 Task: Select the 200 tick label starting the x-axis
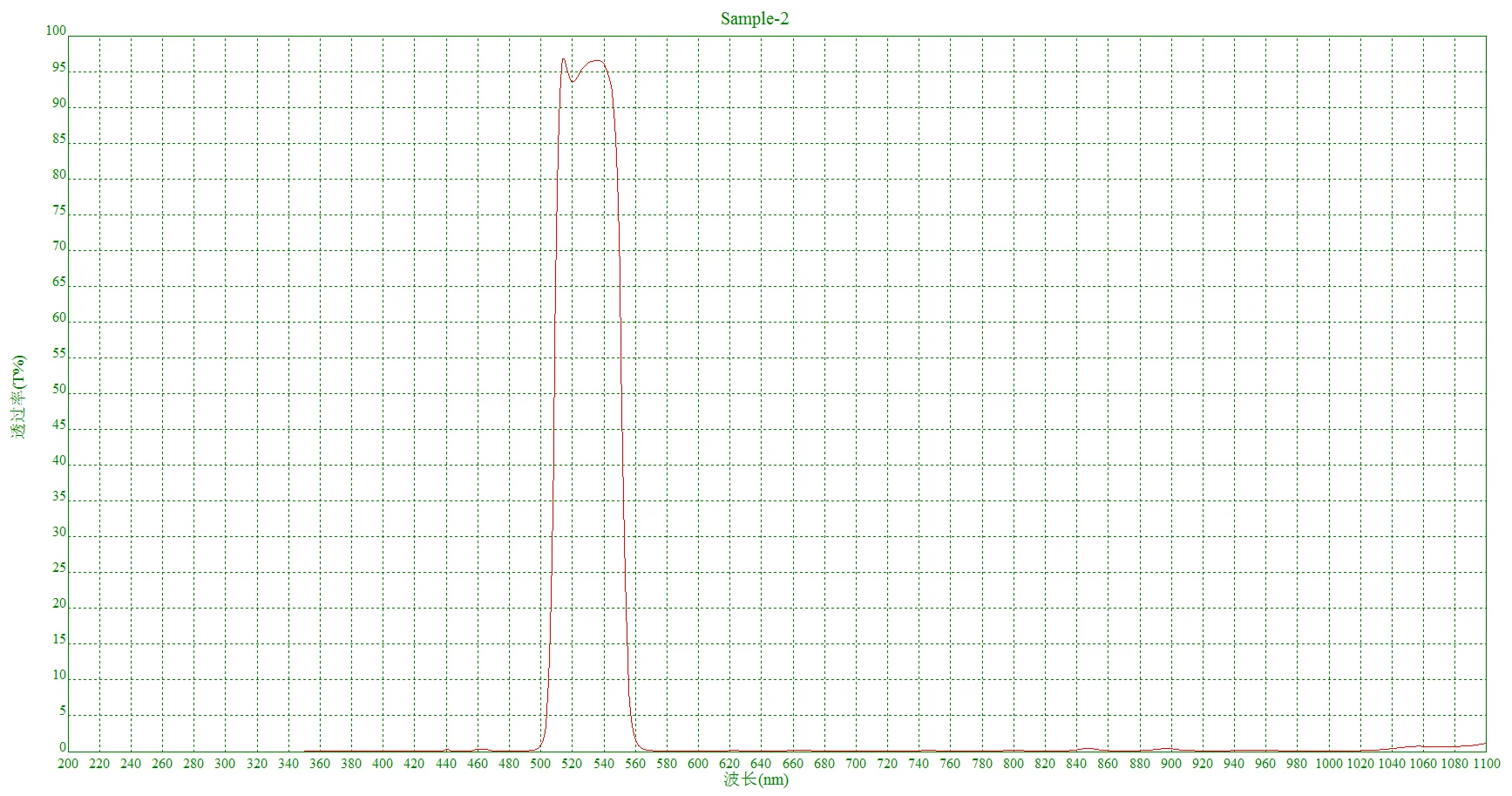[69, 764]
